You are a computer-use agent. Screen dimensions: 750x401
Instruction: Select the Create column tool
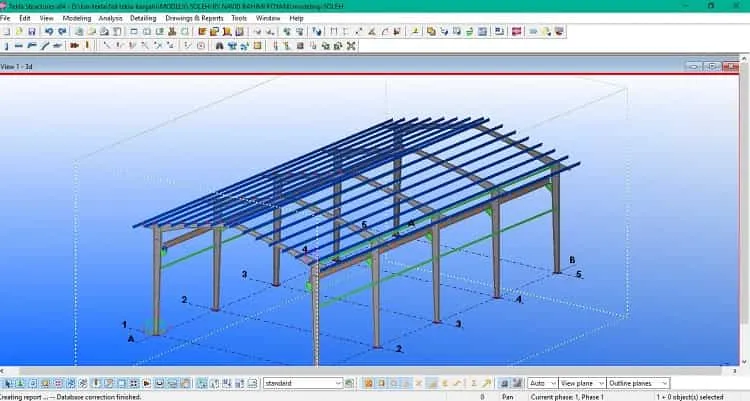pyautogui.click(x=7, y=46)
